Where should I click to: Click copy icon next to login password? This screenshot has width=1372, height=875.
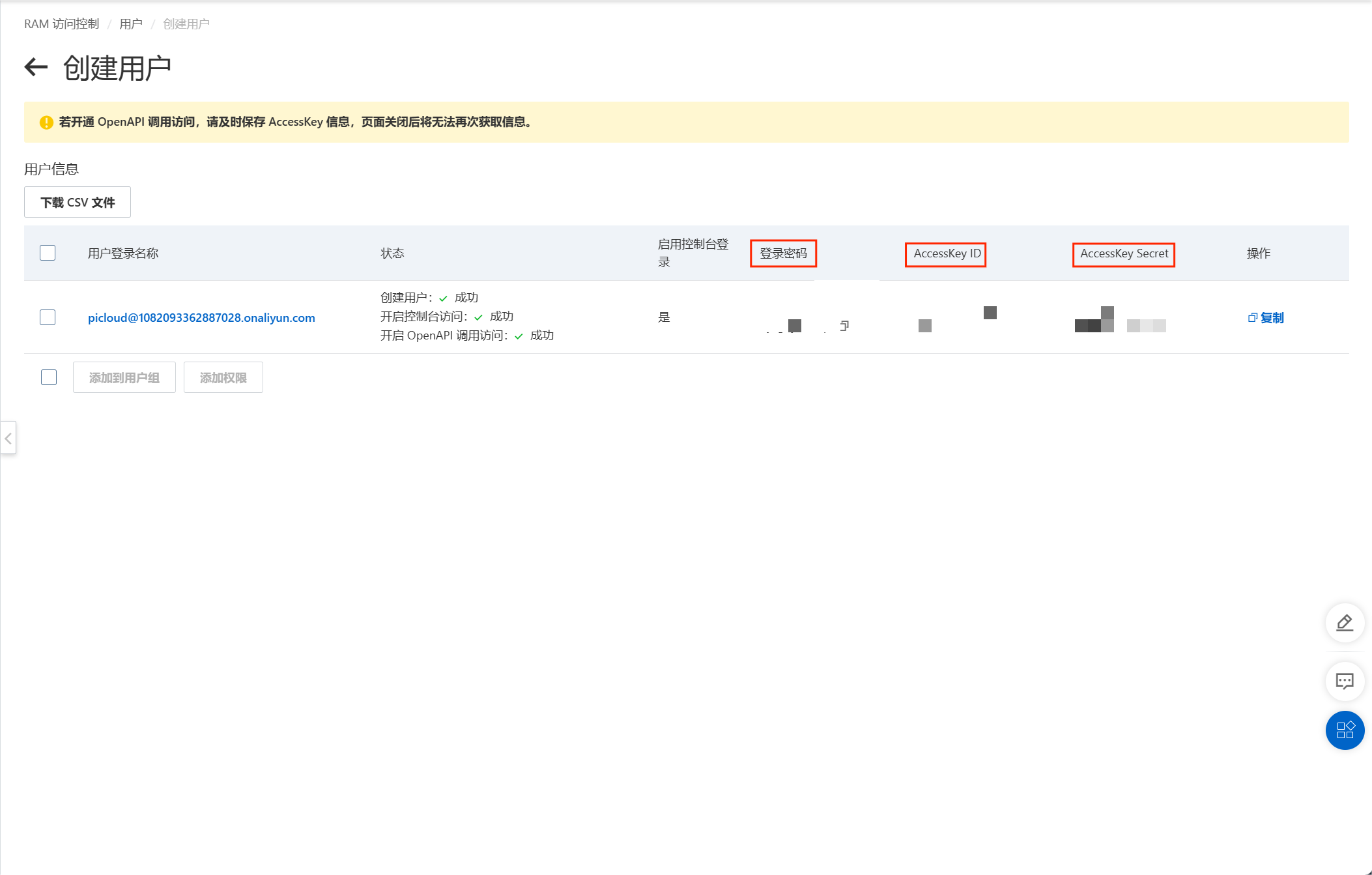844,325
